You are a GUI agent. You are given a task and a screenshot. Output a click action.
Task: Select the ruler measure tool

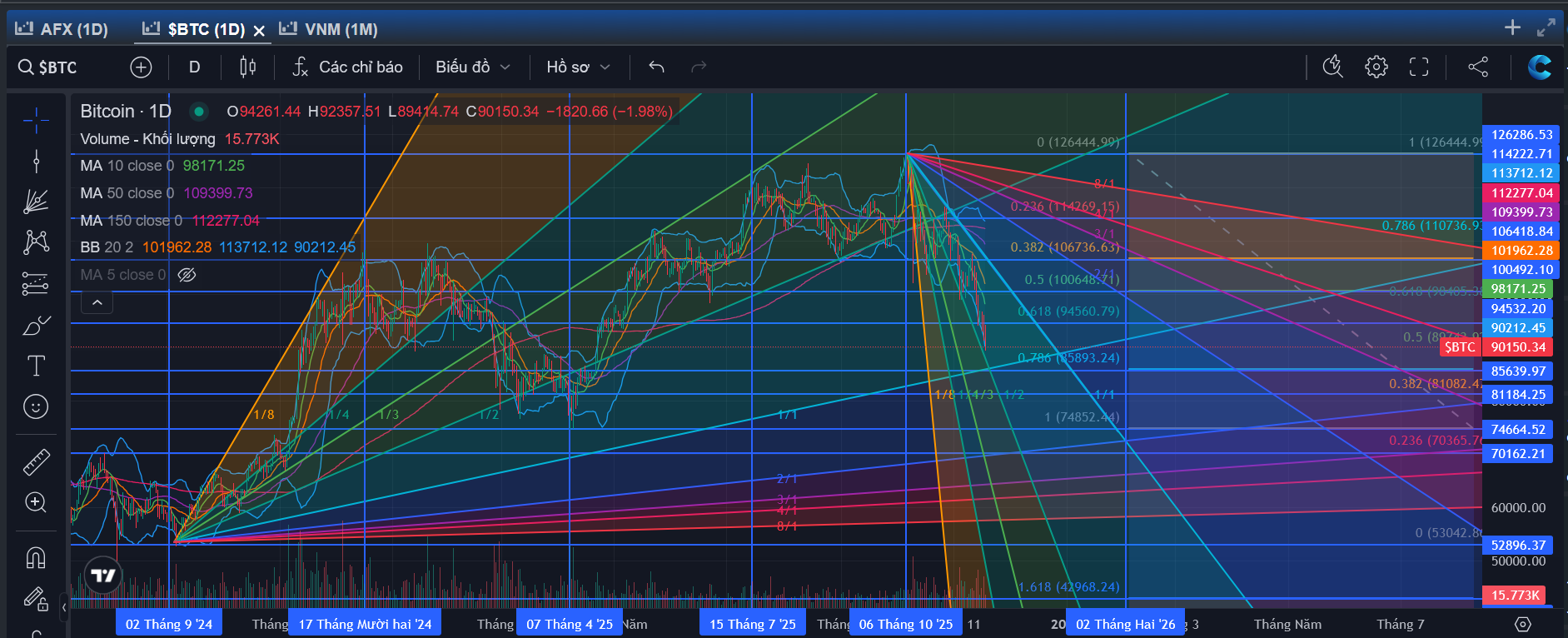pyautogui.click(x=36, y=461)
